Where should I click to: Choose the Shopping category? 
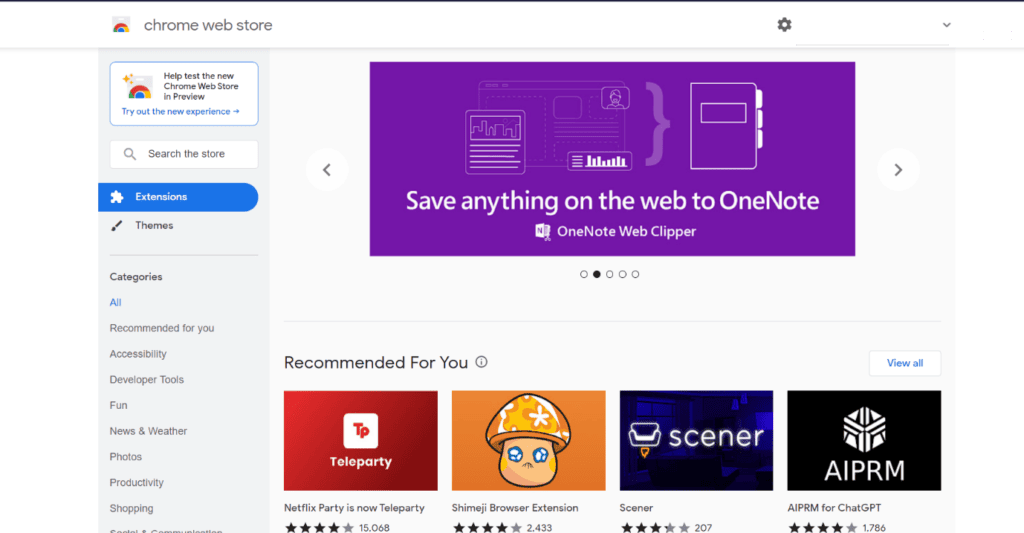[131, 508]
